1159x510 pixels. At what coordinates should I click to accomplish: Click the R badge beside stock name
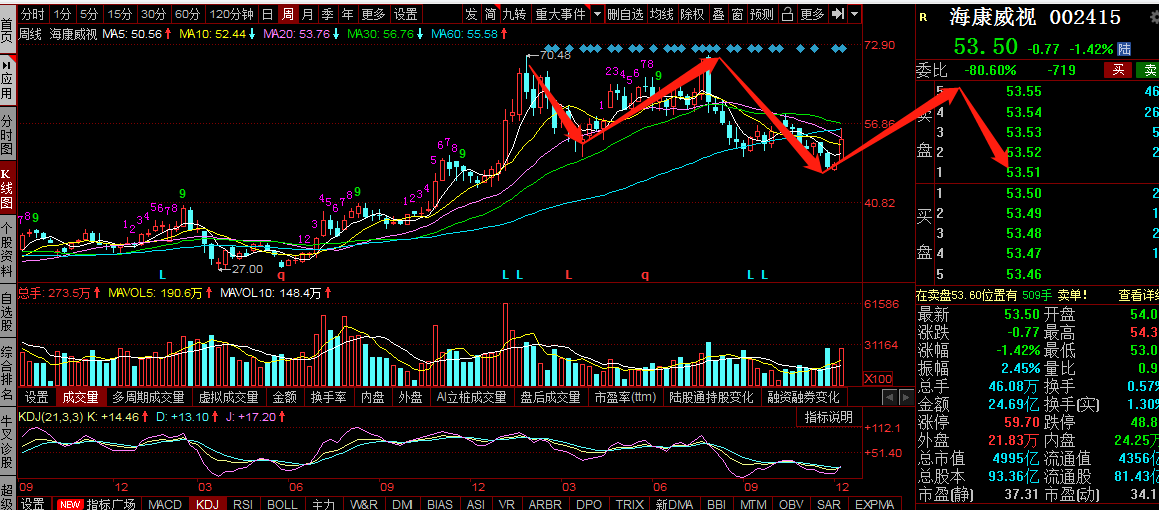coord(922,18)
